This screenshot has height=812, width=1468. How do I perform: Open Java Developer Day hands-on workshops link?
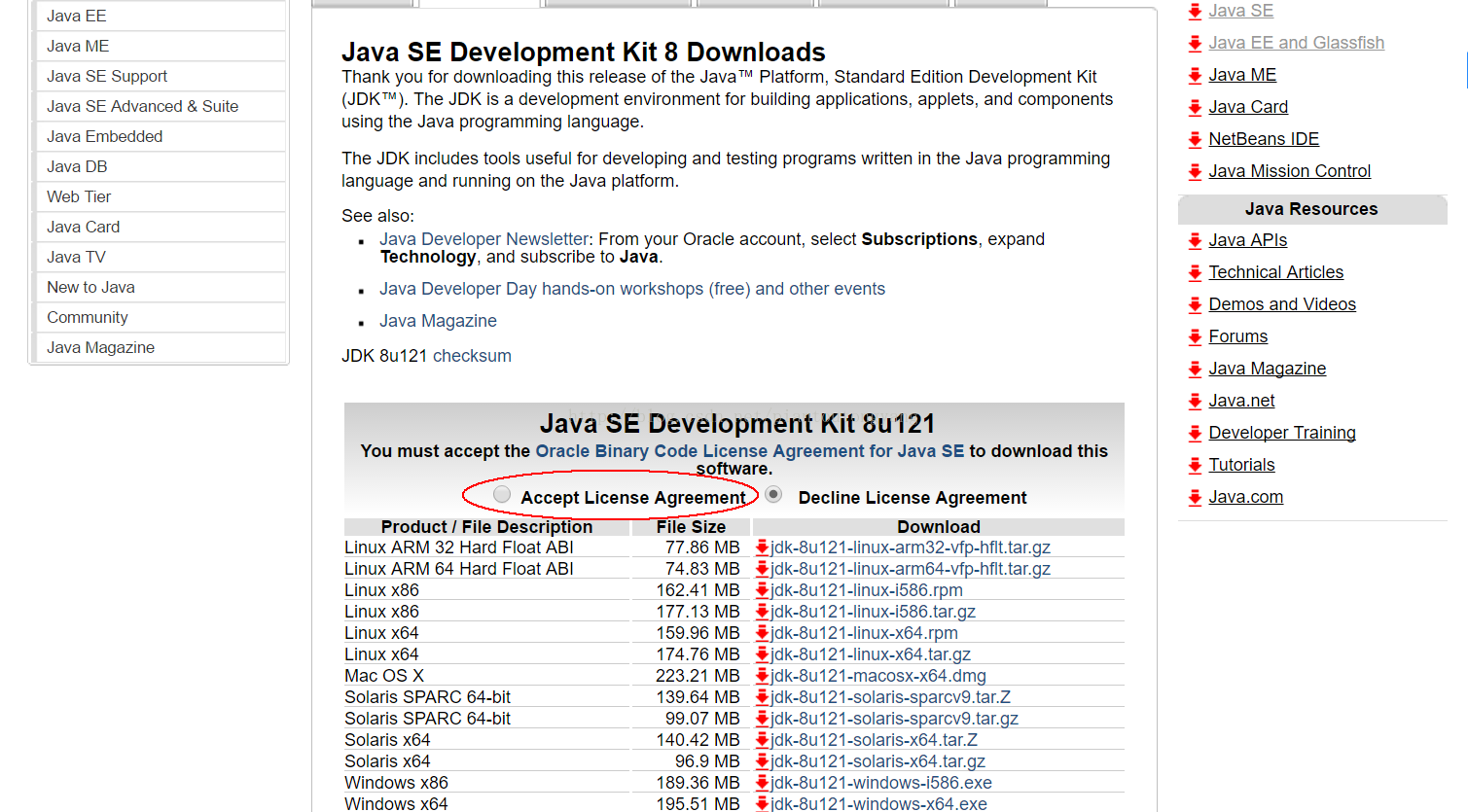(632, 289)
